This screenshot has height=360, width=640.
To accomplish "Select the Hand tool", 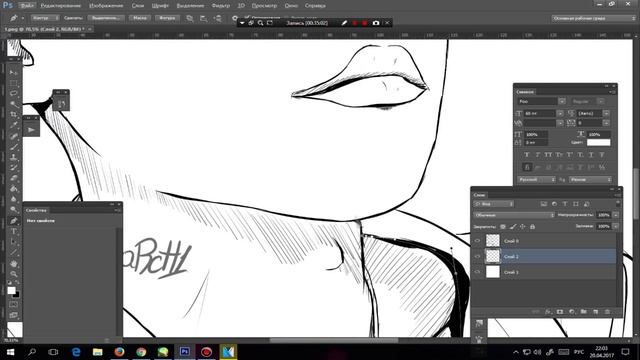I will pos(13,264).
